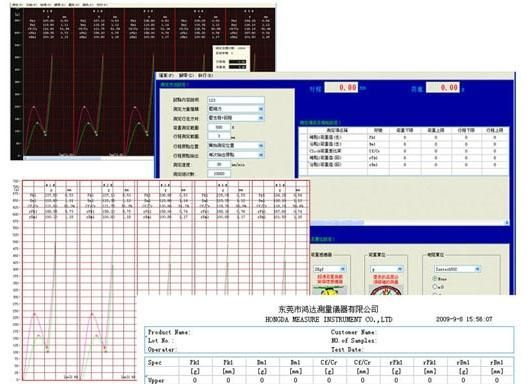Click the circular unit gauge image
527x384 pixels.
386,290
